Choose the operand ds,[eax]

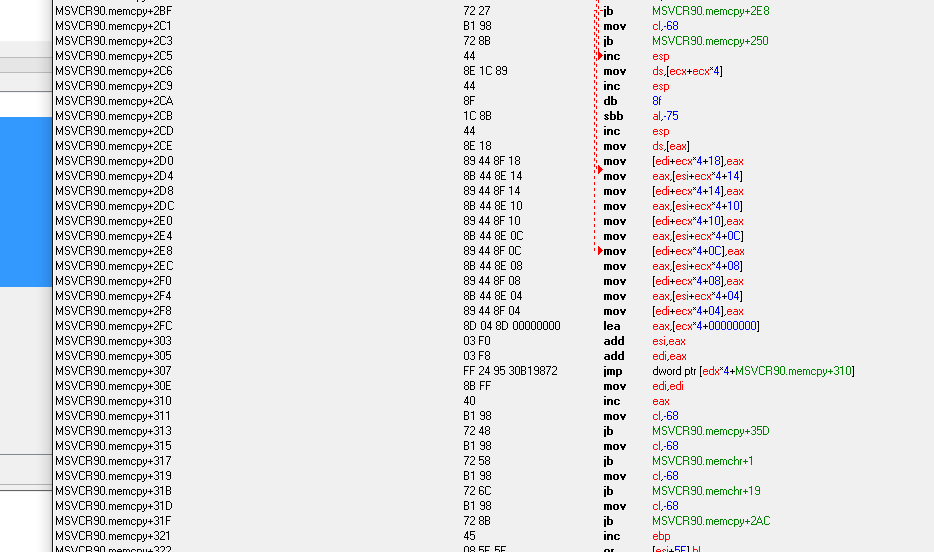(x=671, y=146)
